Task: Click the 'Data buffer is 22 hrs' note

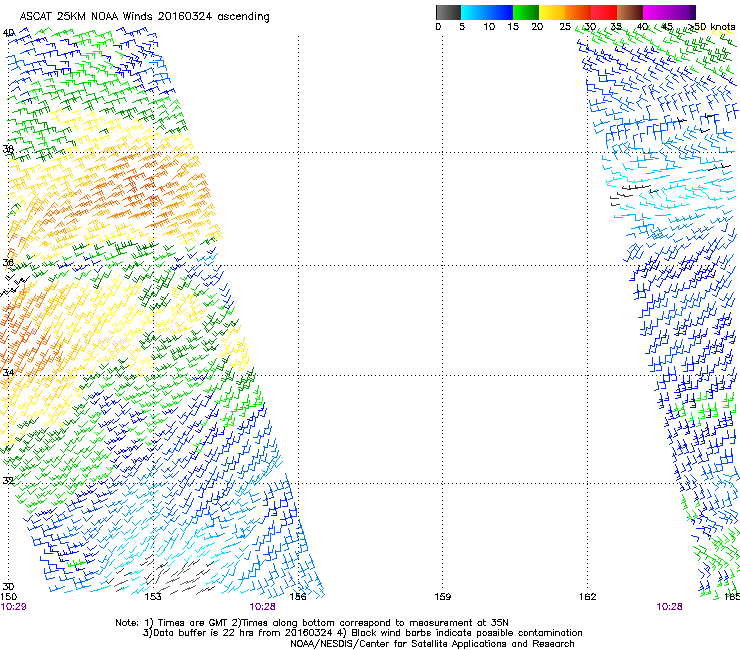Action: click(362, 633)
